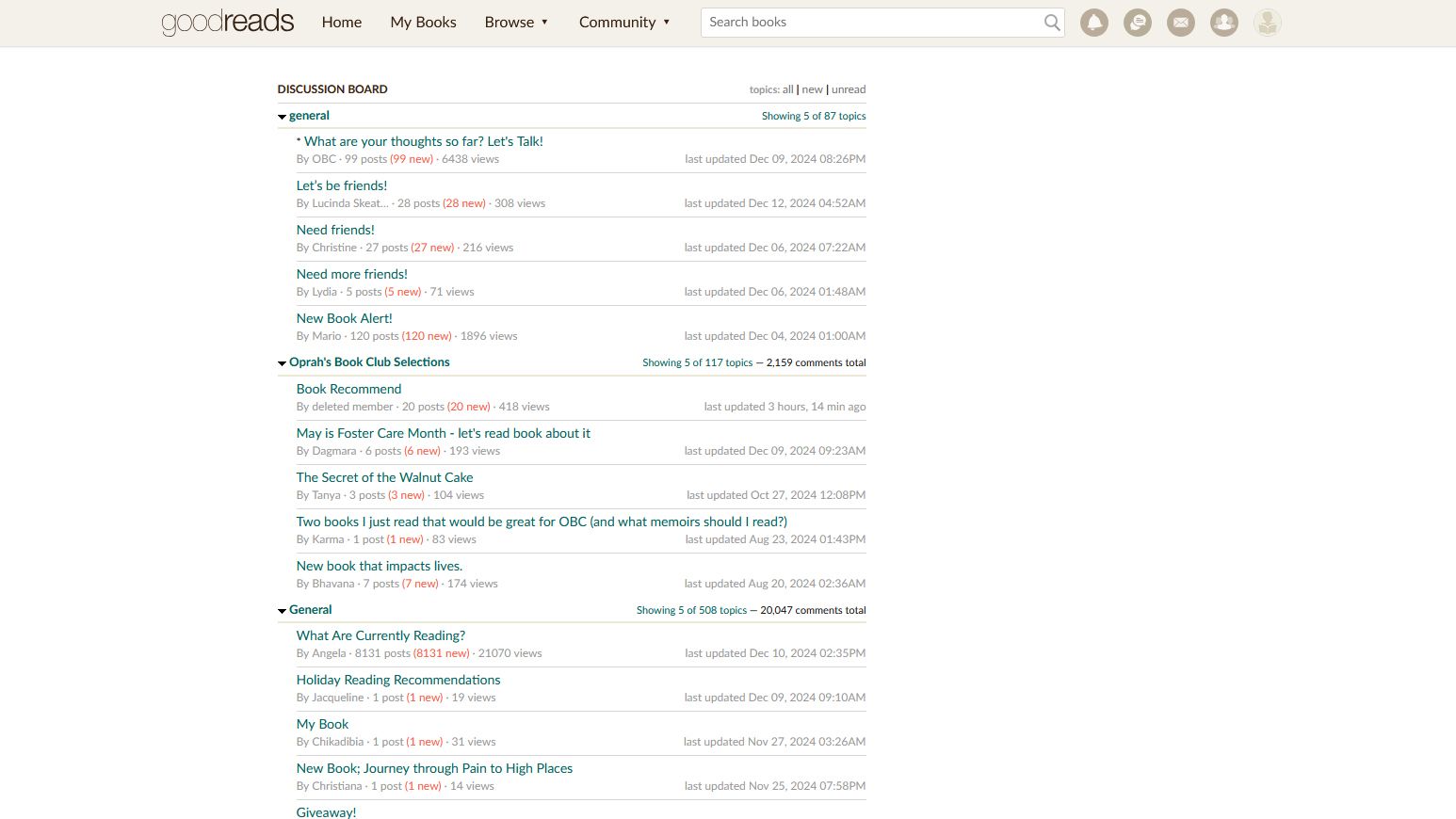The width and height of the screenshot is (1456, 819).
Task: Open the messages envelope icon
Action: coord(1181,23)
